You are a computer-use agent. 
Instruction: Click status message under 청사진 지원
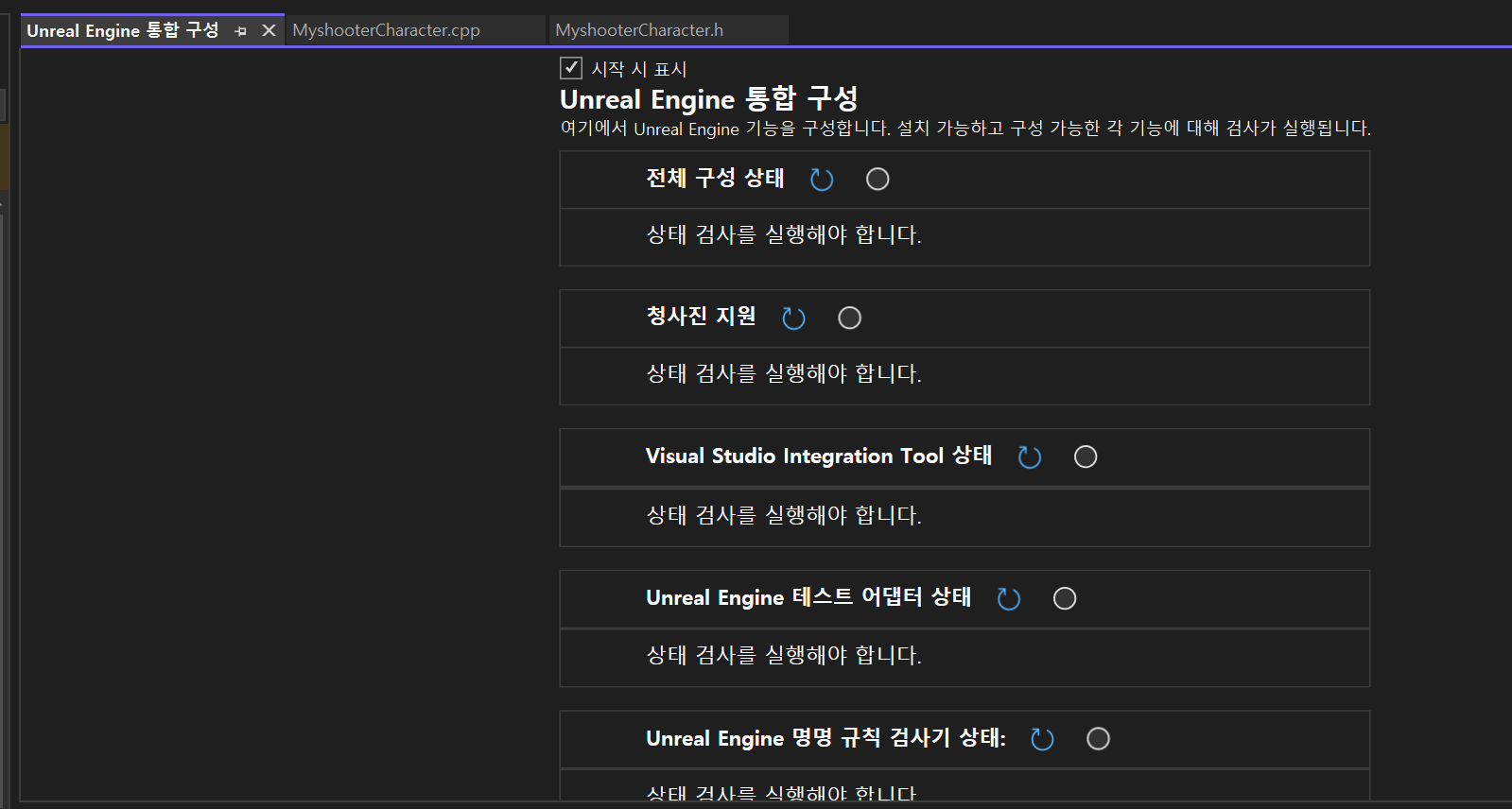pyautogui.click(x=784, y=373)
